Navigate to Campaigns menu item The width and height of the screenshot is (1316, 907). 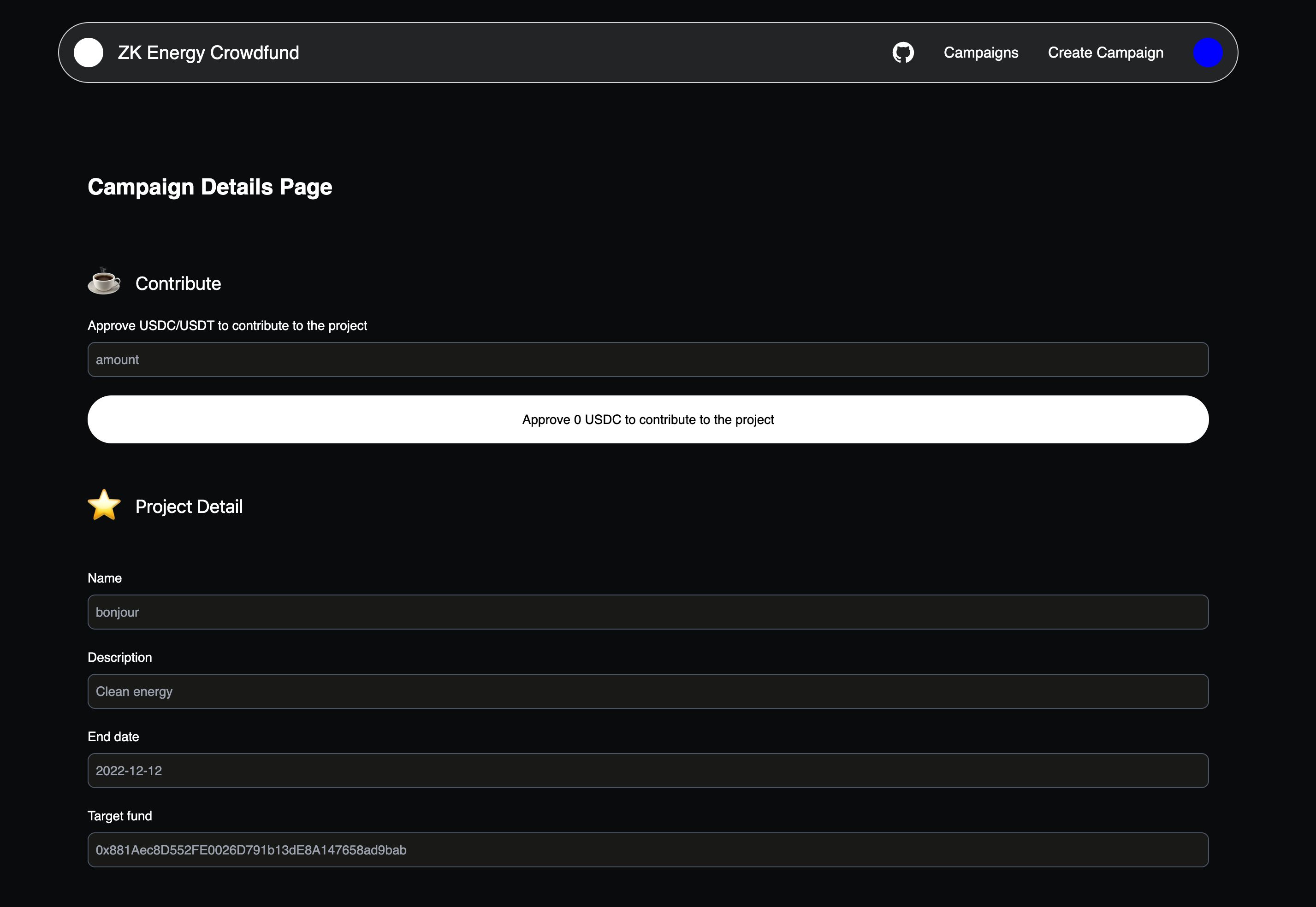[980, 53]
